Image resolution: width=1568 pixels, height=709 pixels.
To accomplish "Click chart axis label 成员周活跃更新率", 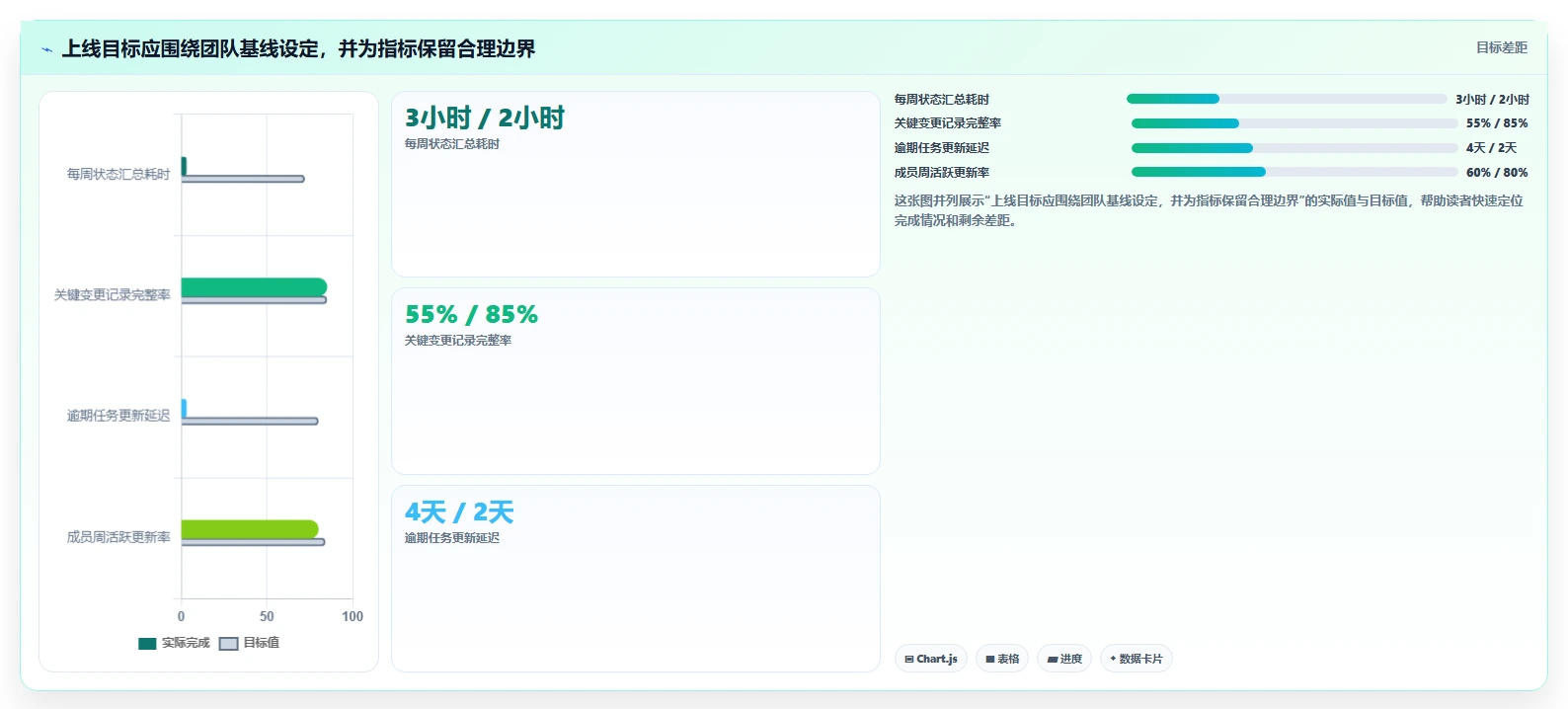I will click(x=118, y=537).
